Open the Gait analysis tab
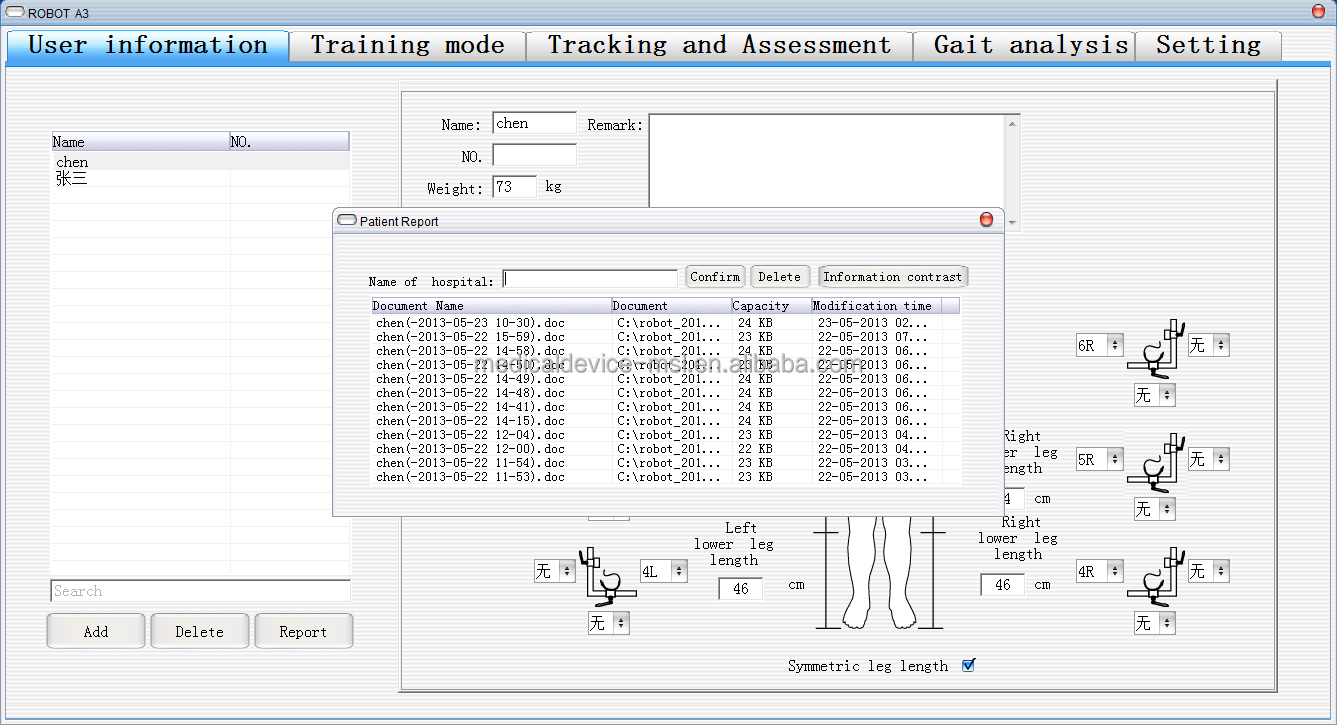The image size is (1337, 725). point(1030,46)
